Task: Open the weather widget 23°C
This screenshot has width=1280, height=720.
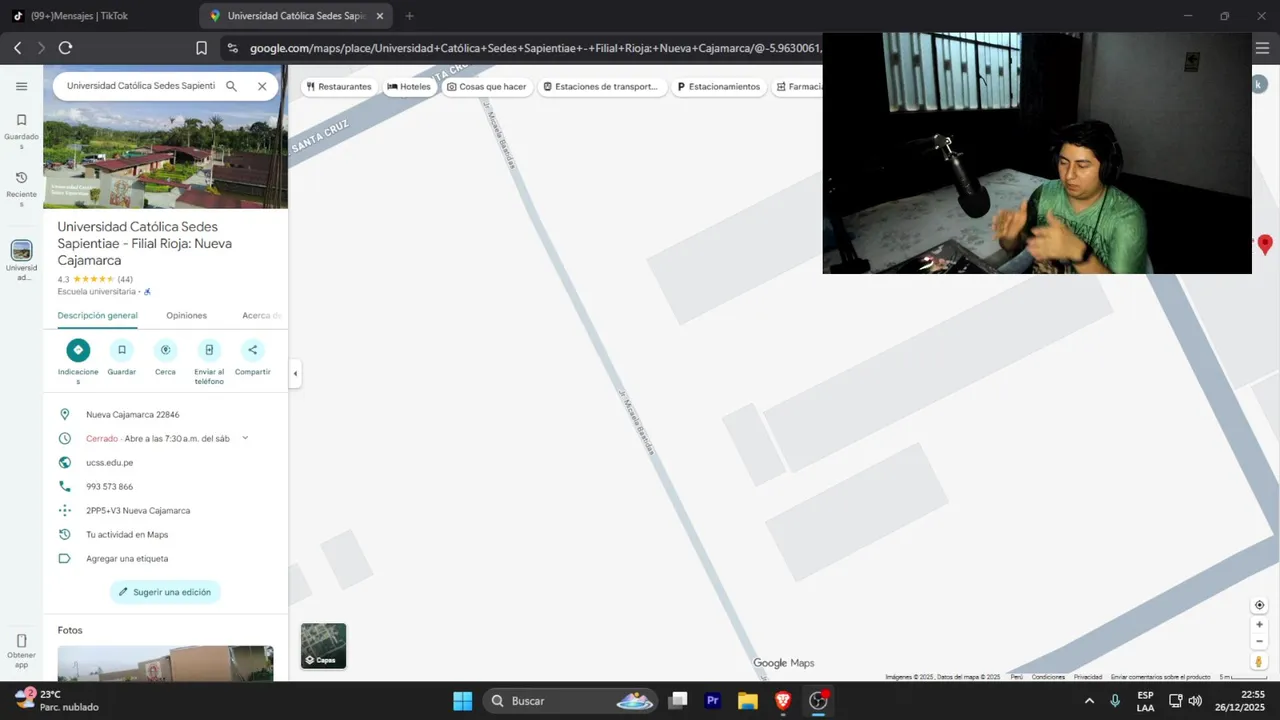Action: click(58, 700)
